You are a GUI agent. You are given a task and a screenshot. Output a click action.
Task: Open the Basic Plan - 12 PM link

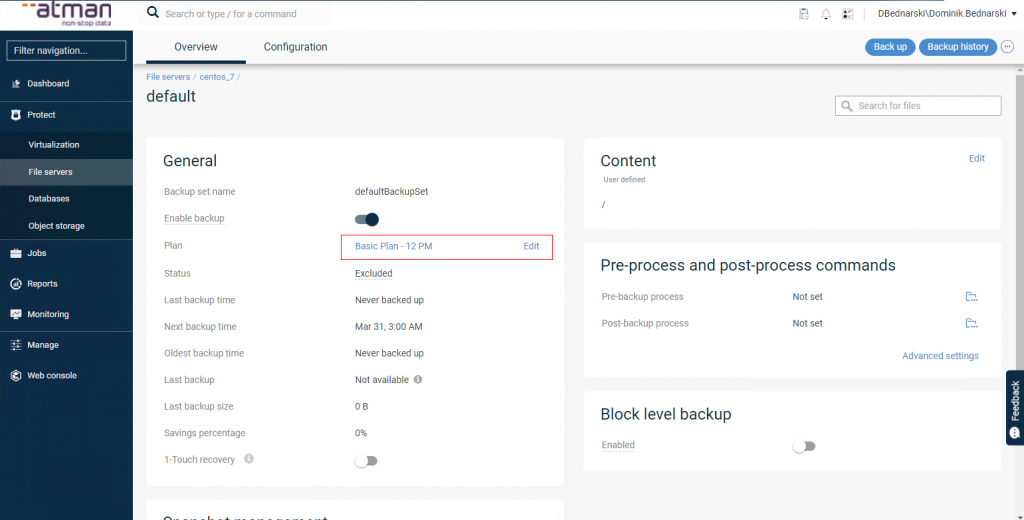tap(393, 246)
